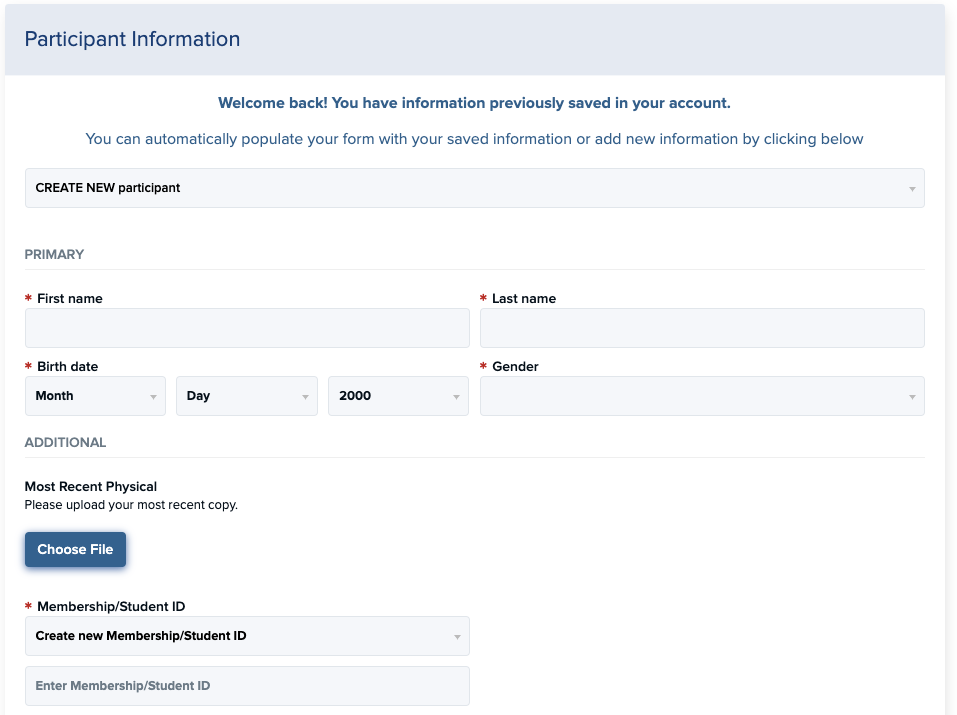Click the 'automatically populate your form' instruction text
The image size is (957, 715).
(474, 139)
